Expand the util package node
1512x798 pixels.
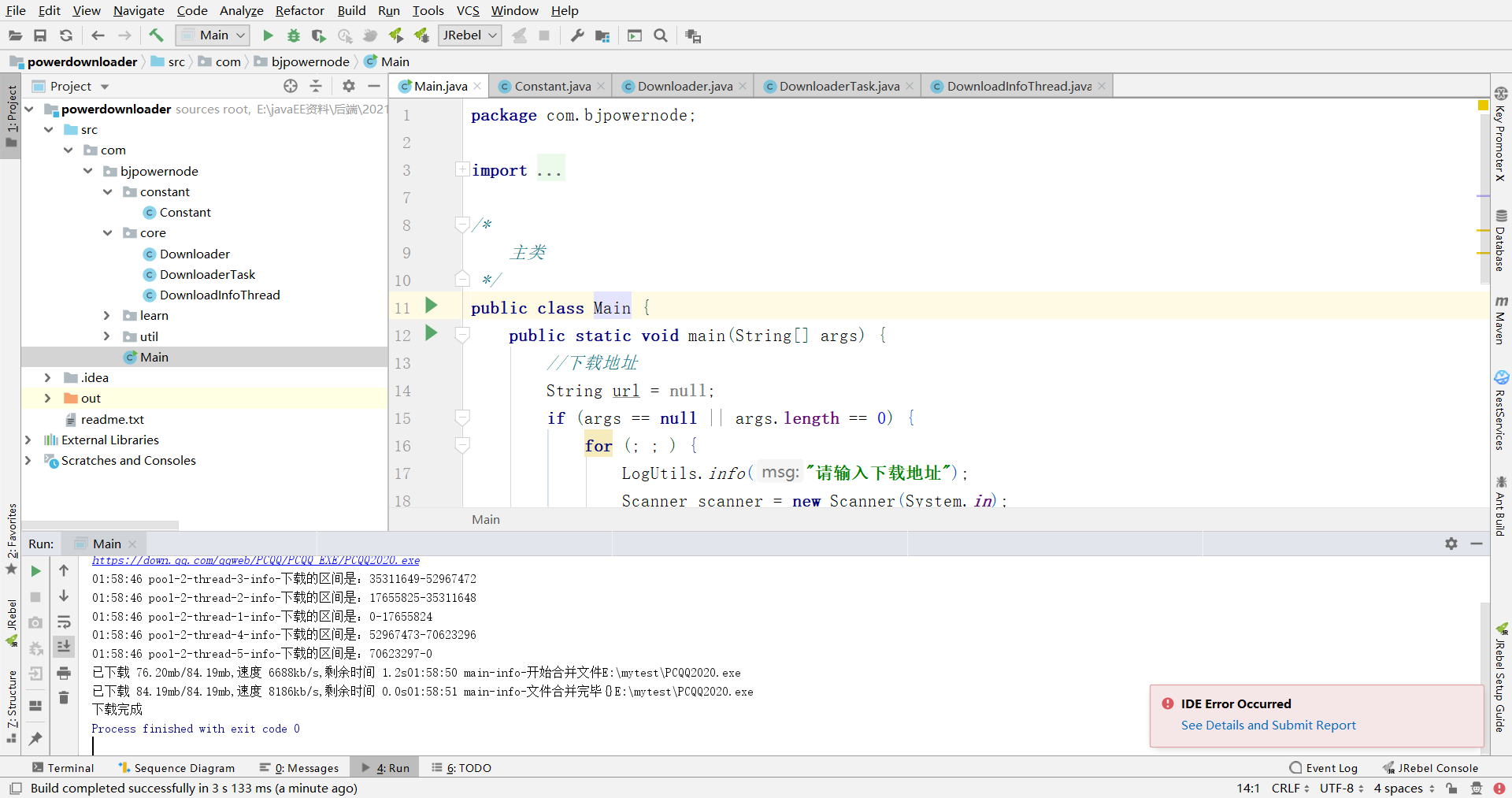[107, 336]
